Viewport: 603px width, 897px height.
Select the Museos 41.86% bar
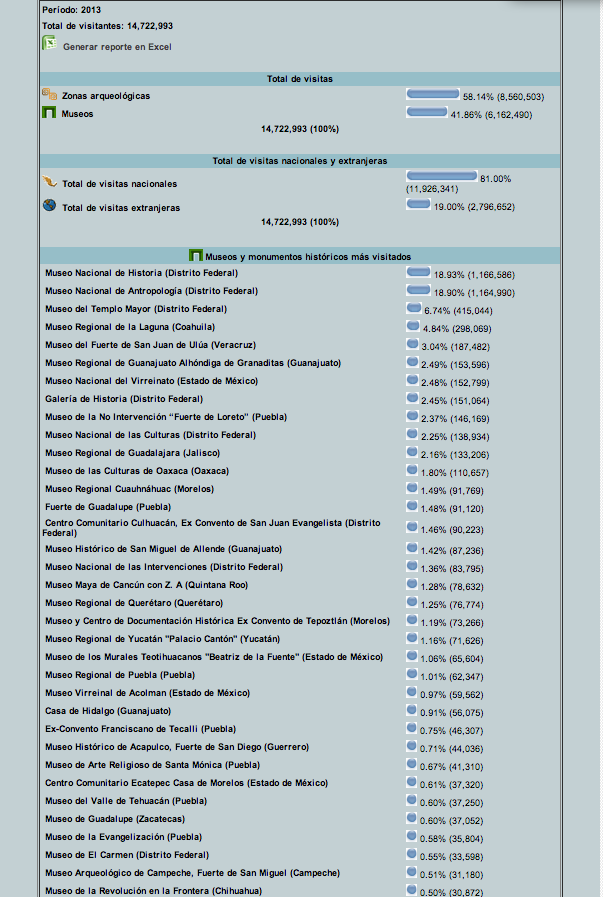pyautogui.click(x=426, y=112)
